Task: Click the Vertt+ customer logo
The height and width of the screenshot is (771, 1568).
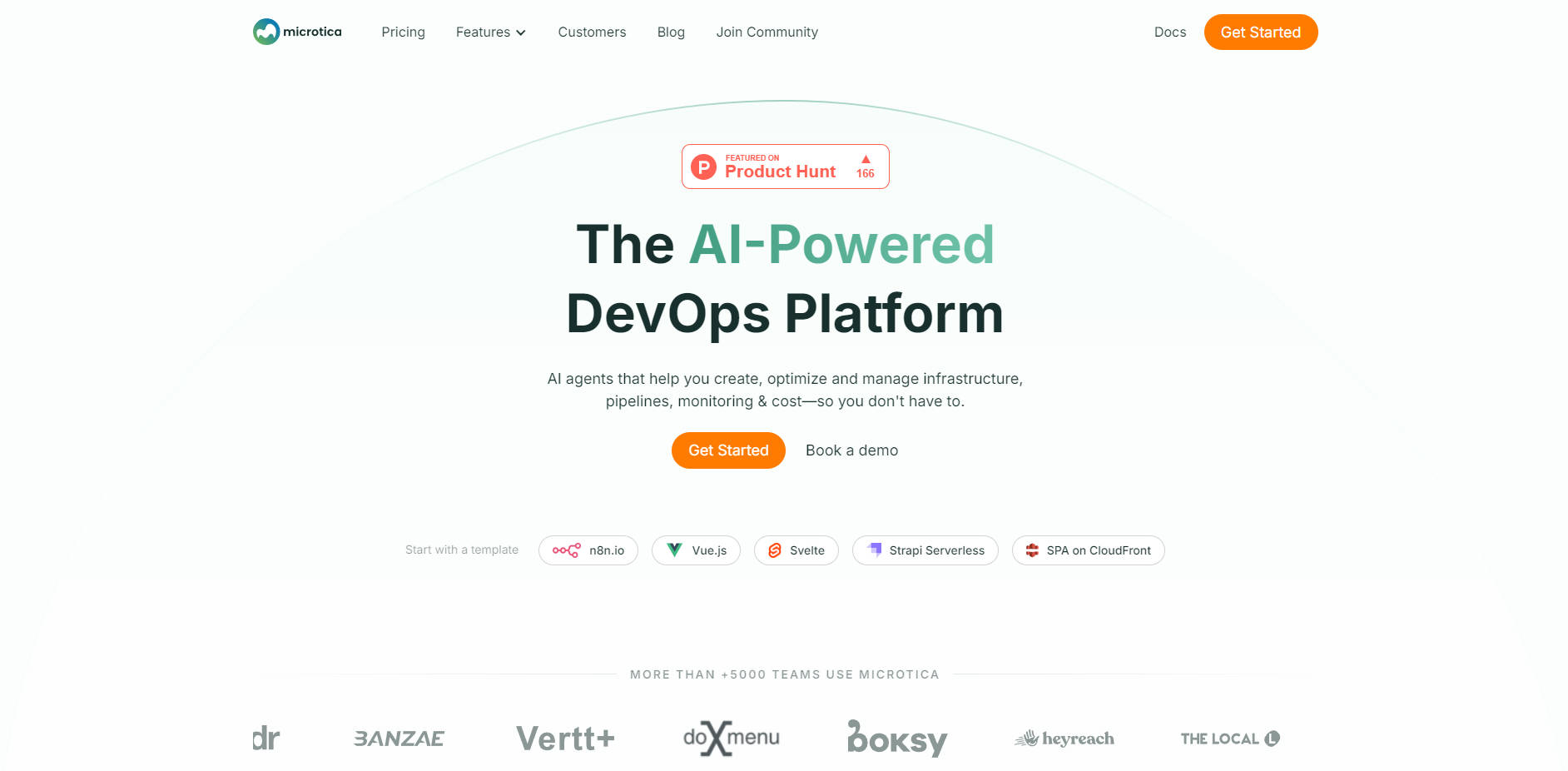Action: point(565,739)
